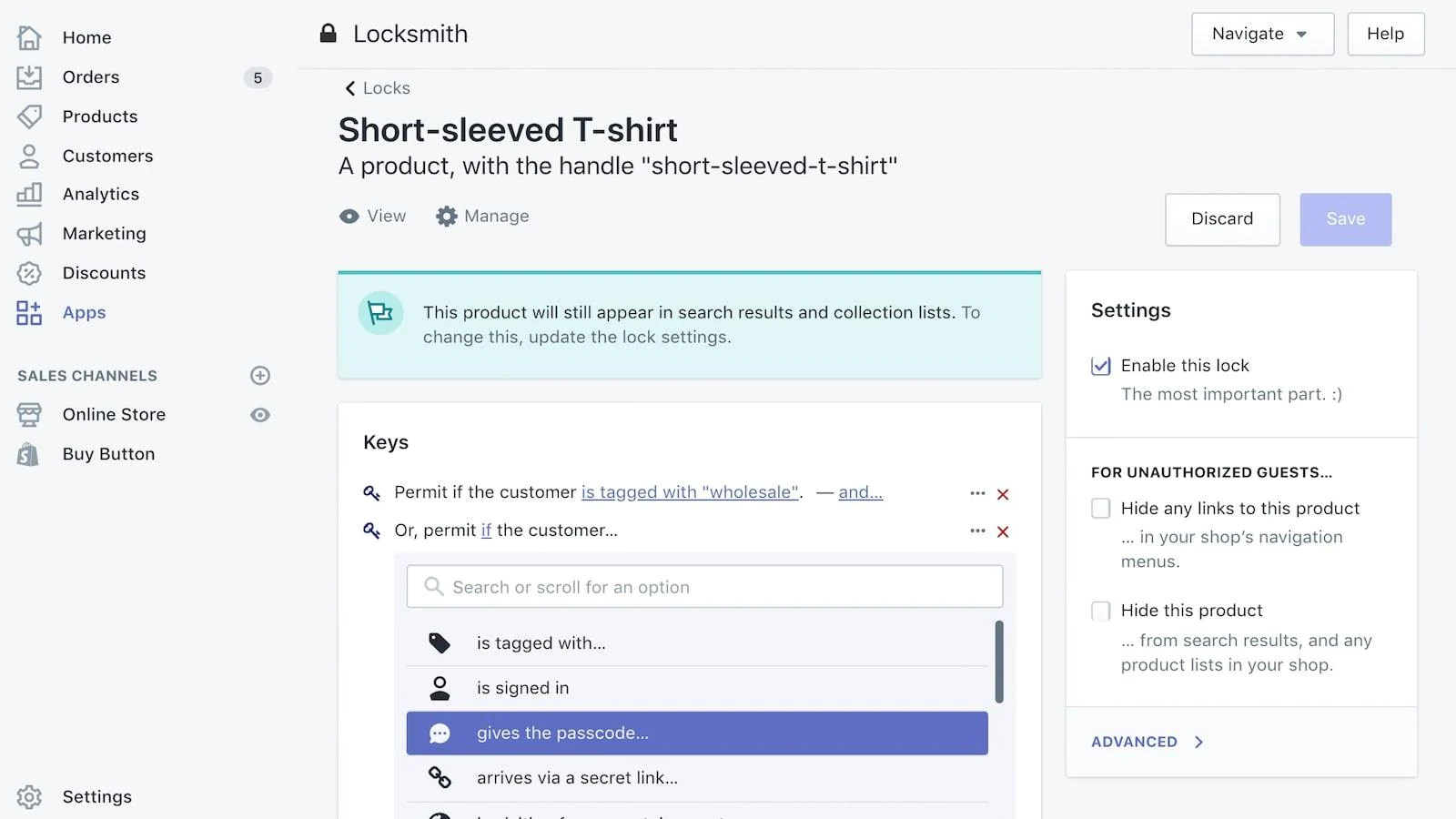Open the Marketing megaphone icon
This screenshot has height=819, width=1456.
[x=29, y=234]
